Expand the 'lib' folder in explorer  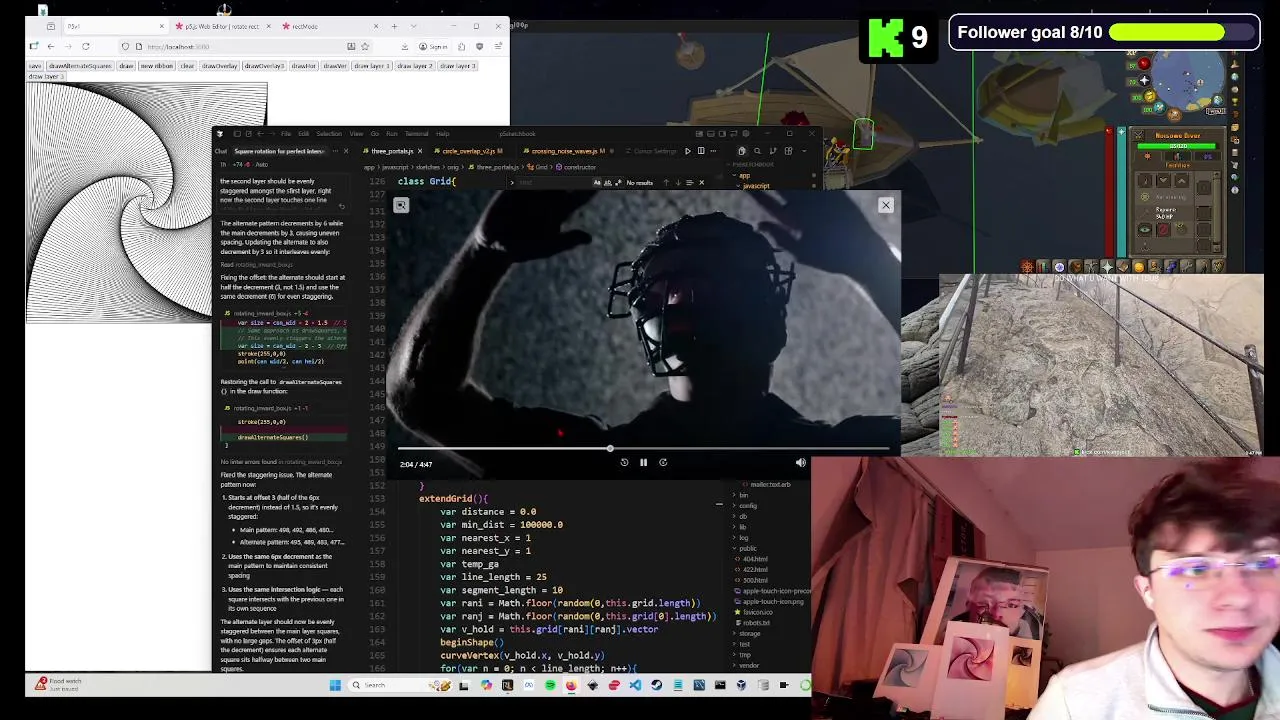click(743, 527)
